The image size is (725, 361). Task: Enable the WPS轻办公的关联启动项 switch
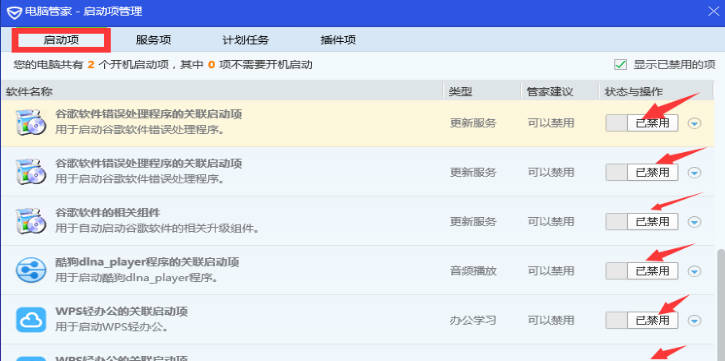[x=642, y=320]
